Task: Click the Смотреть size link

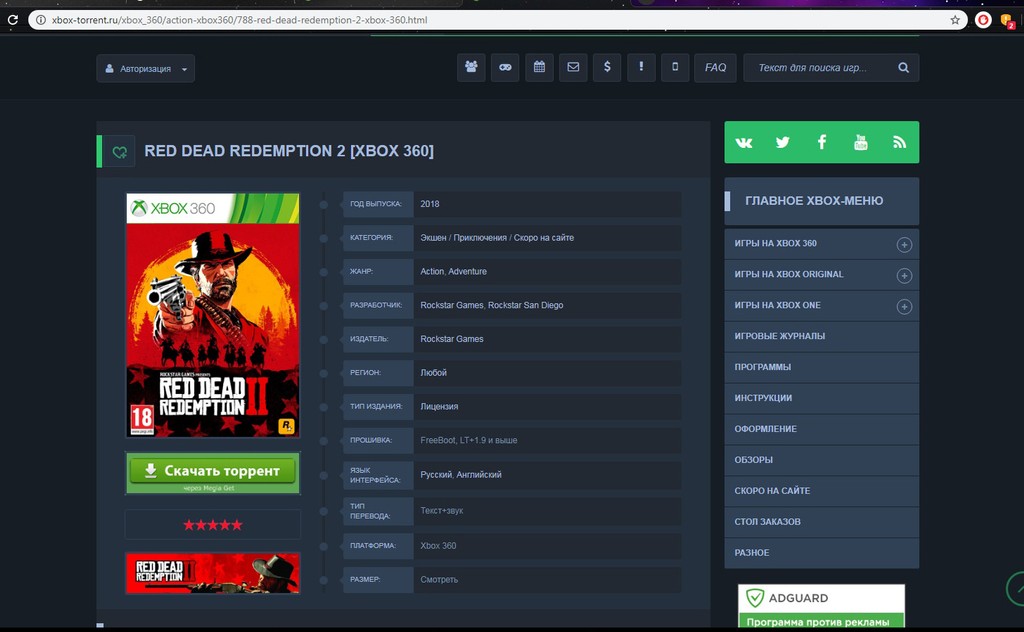Action: (x=439, y=579)
